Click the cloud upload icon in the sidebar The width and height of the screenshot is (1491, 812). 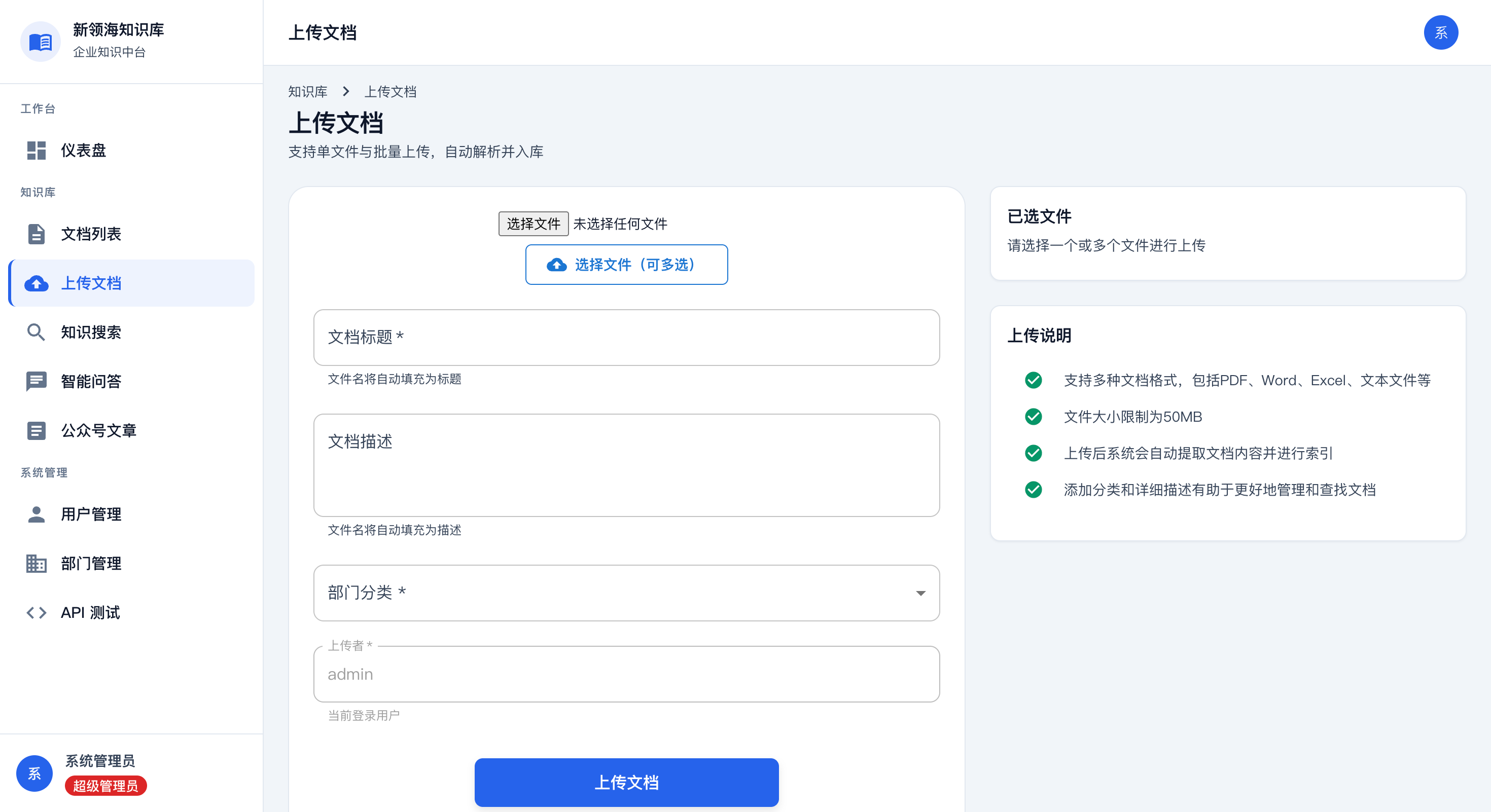click(36, 283)
